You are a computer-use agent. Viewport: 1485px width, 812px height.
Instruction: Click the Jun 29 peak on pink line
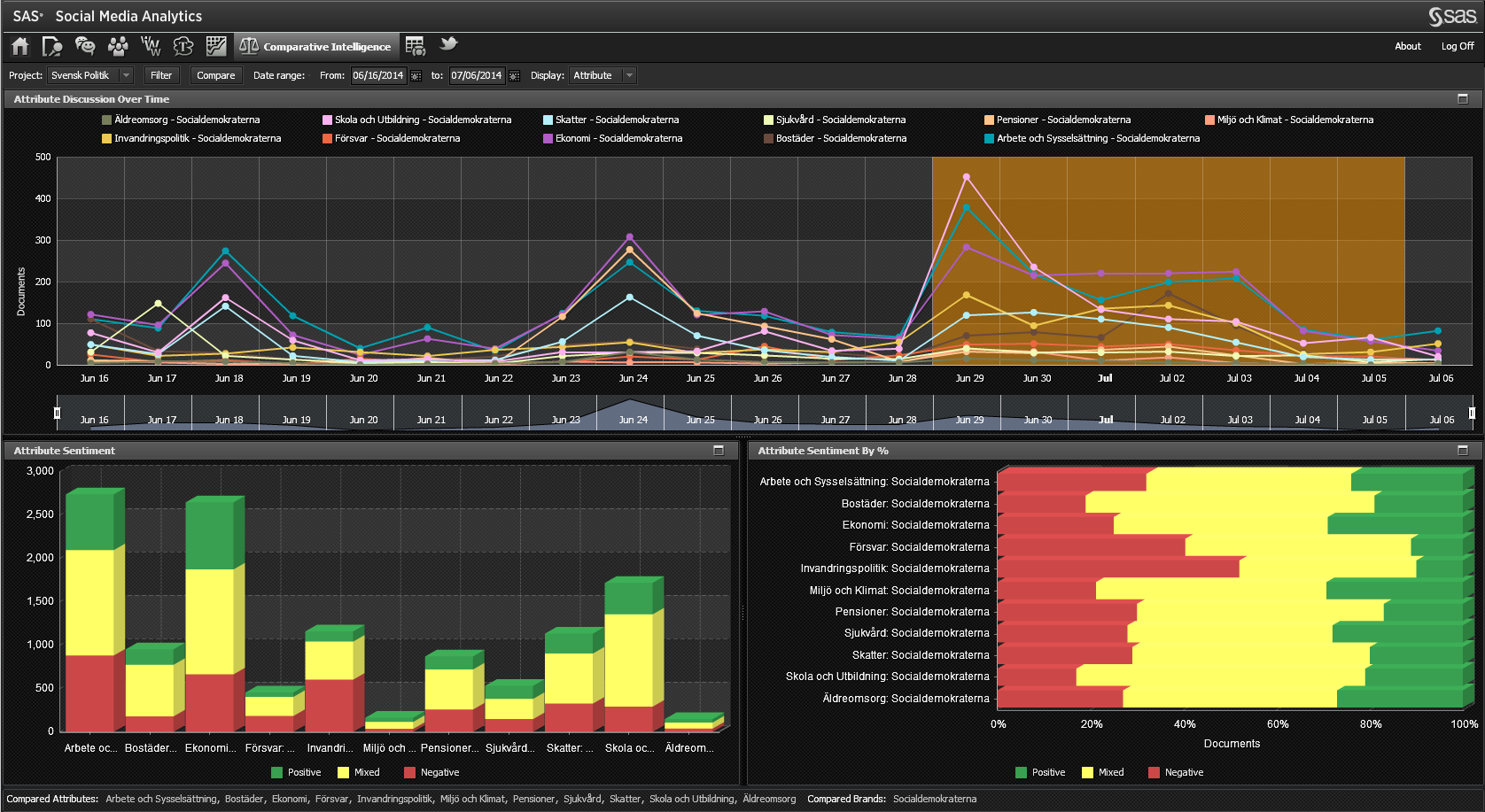click(x=966, y=177)
